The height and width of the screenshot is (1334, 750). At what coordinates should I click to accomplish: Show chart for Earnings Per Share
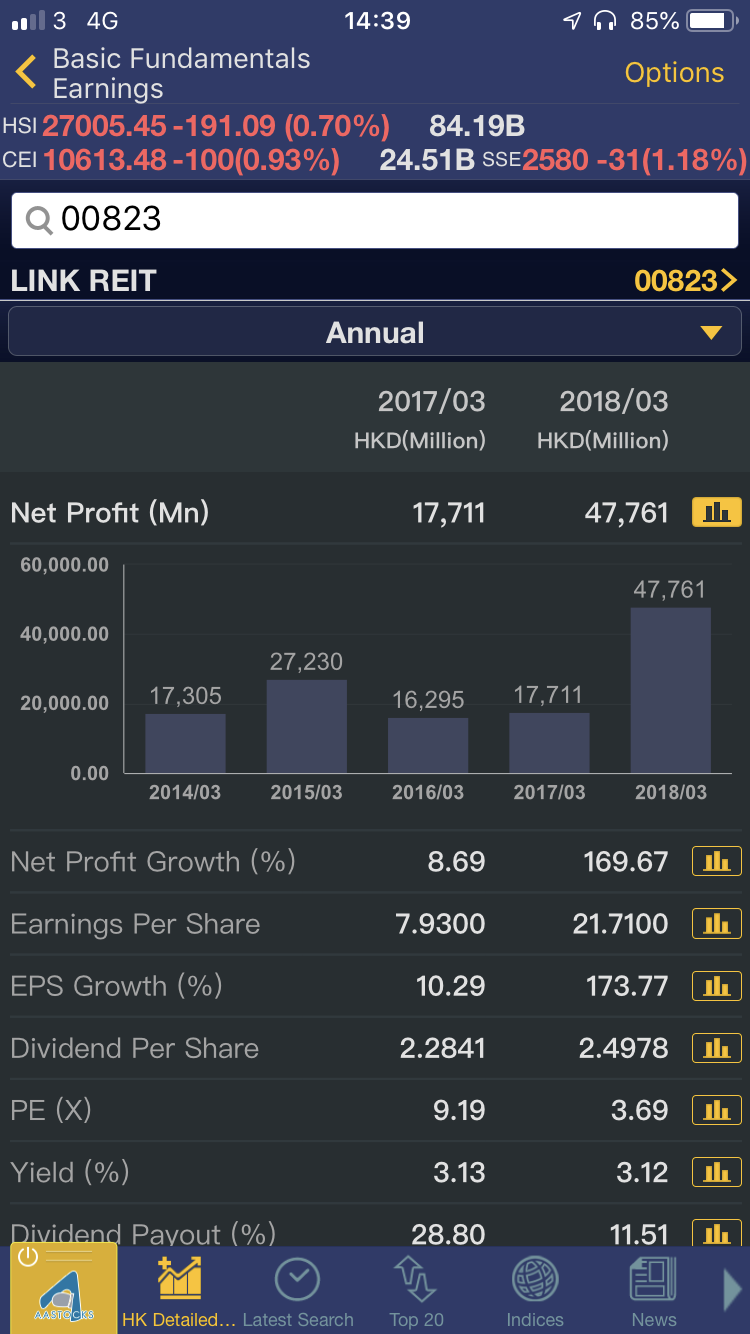coord(717,923)
